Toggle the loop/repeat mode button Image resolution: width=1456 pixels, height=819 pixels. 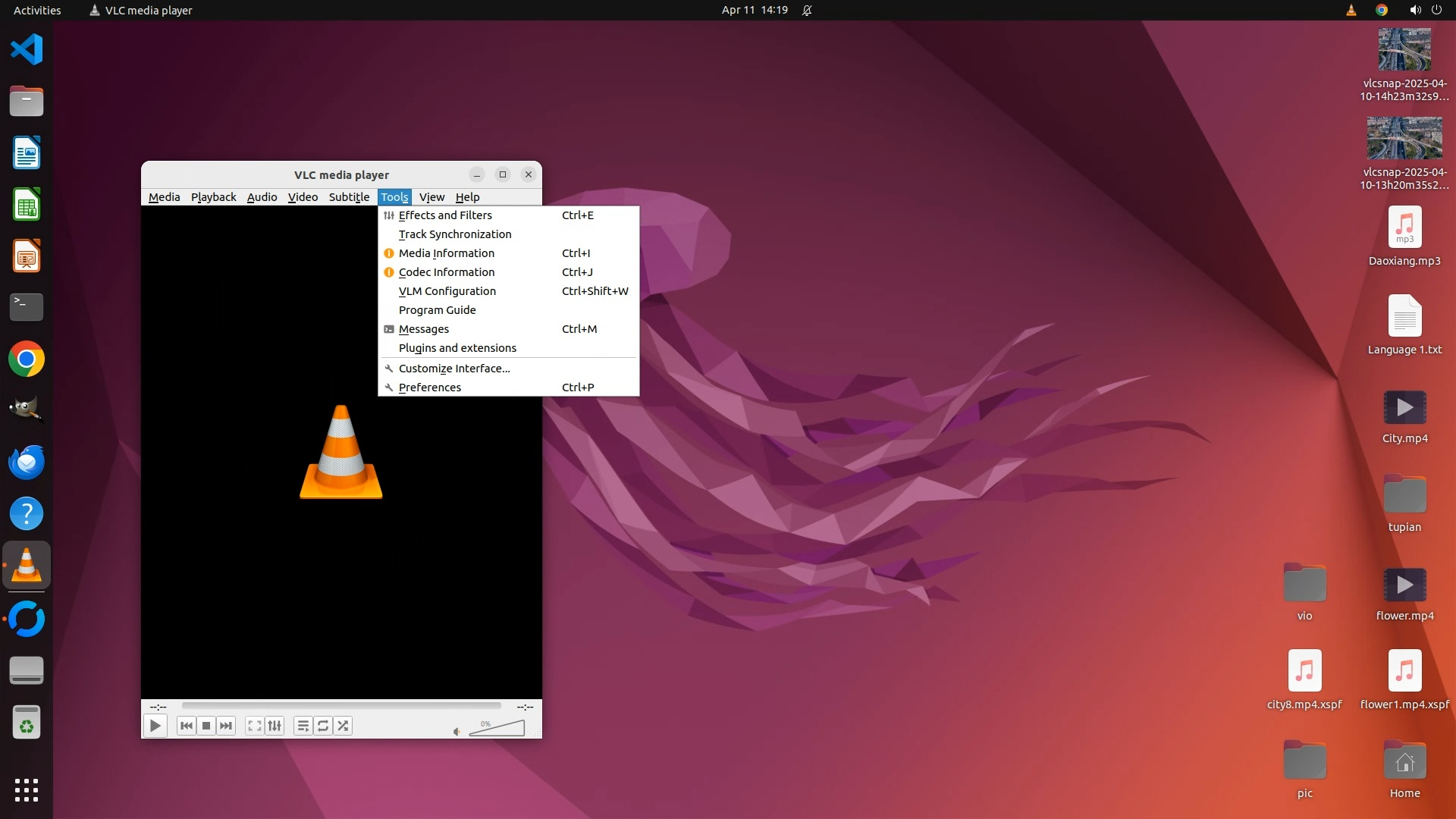pos(323,726)
